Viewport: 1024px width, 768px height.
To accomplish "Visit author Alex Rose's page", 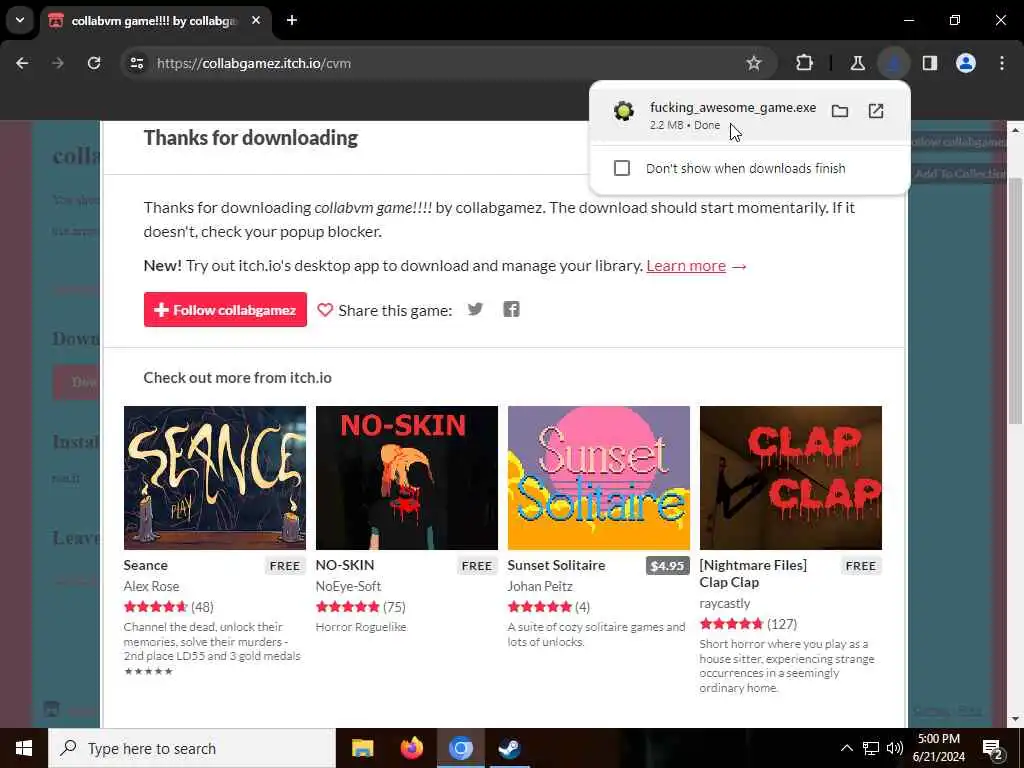I will [x=151, y=586].
